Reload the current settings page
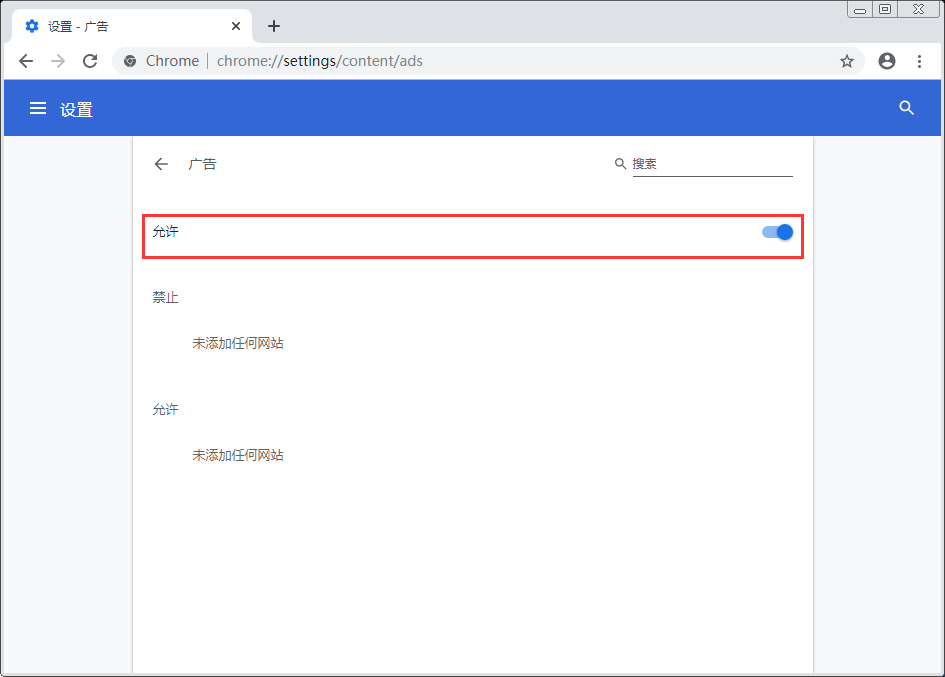This screenshot has height=677, width=945. coord(90,61)
